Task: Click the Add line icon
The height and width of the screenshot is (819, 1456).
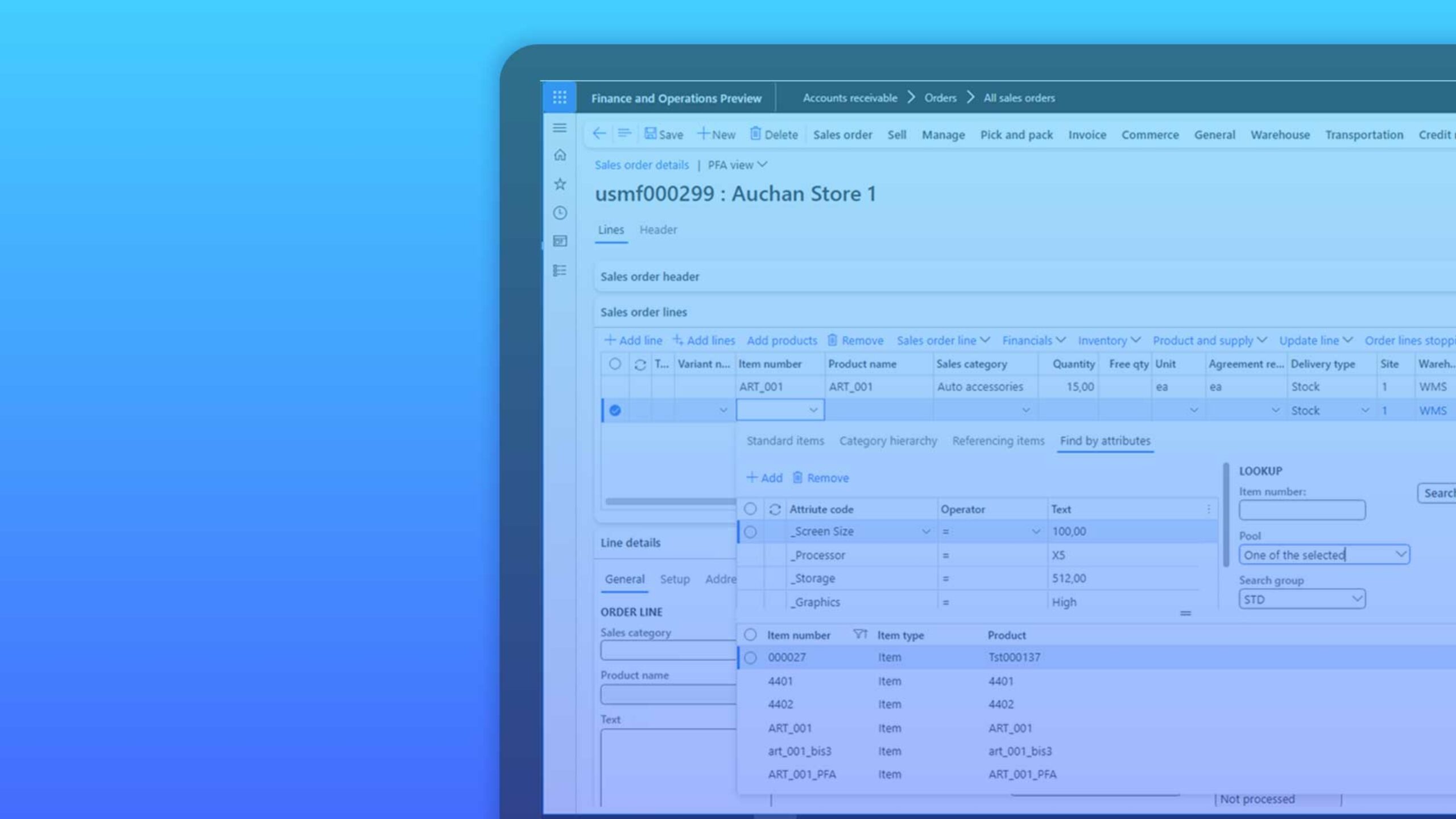Action: click(x=610, y=340)
